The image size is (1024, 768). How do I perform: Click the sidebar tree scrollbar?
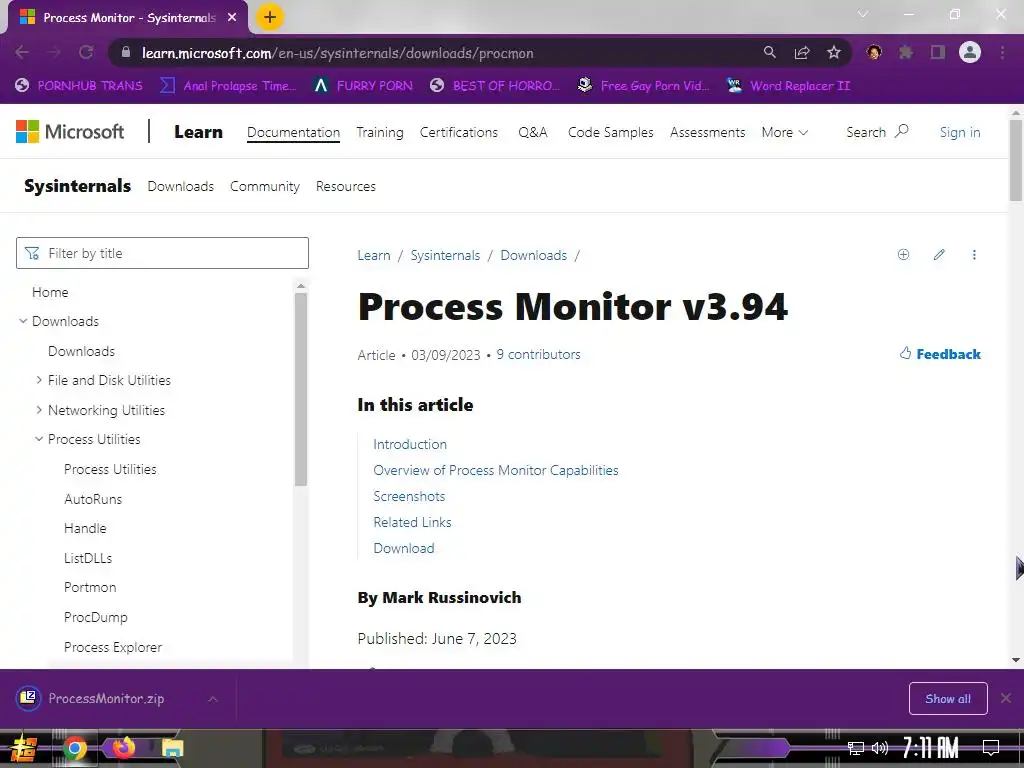tap(300, 389)
